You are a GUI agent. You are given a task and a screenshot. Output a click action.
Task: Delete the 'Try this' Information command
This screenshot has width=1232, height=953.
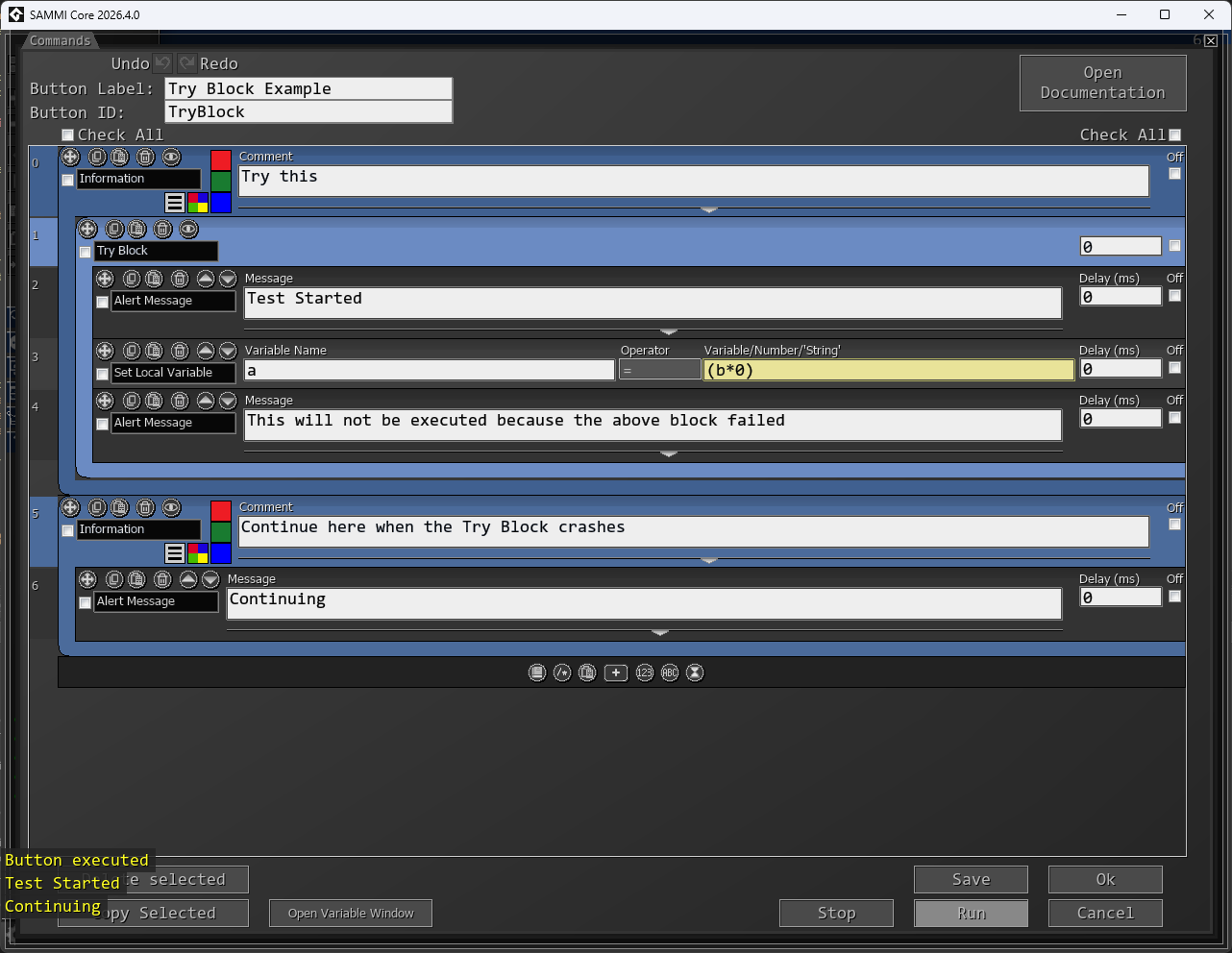pyautogui.click(x=145, y=157)
